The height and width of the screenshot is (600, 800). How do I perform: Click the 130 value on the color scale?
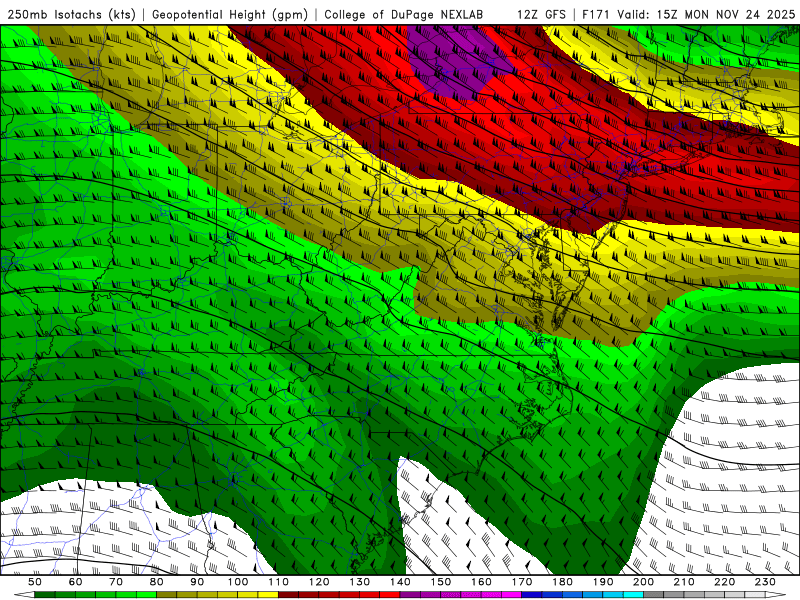[x=360, y=582]
